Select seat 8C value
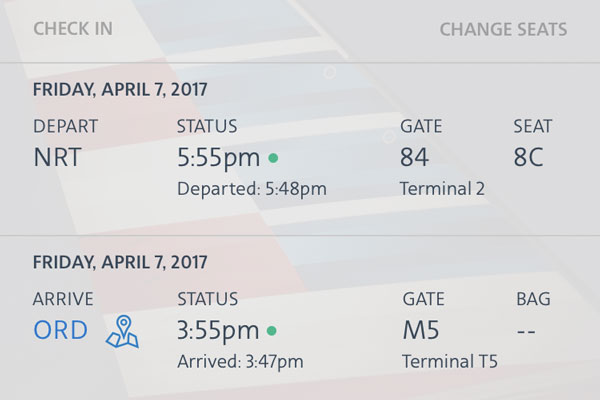This screenshot has width=600, height=400. click(x=528, y=157)
